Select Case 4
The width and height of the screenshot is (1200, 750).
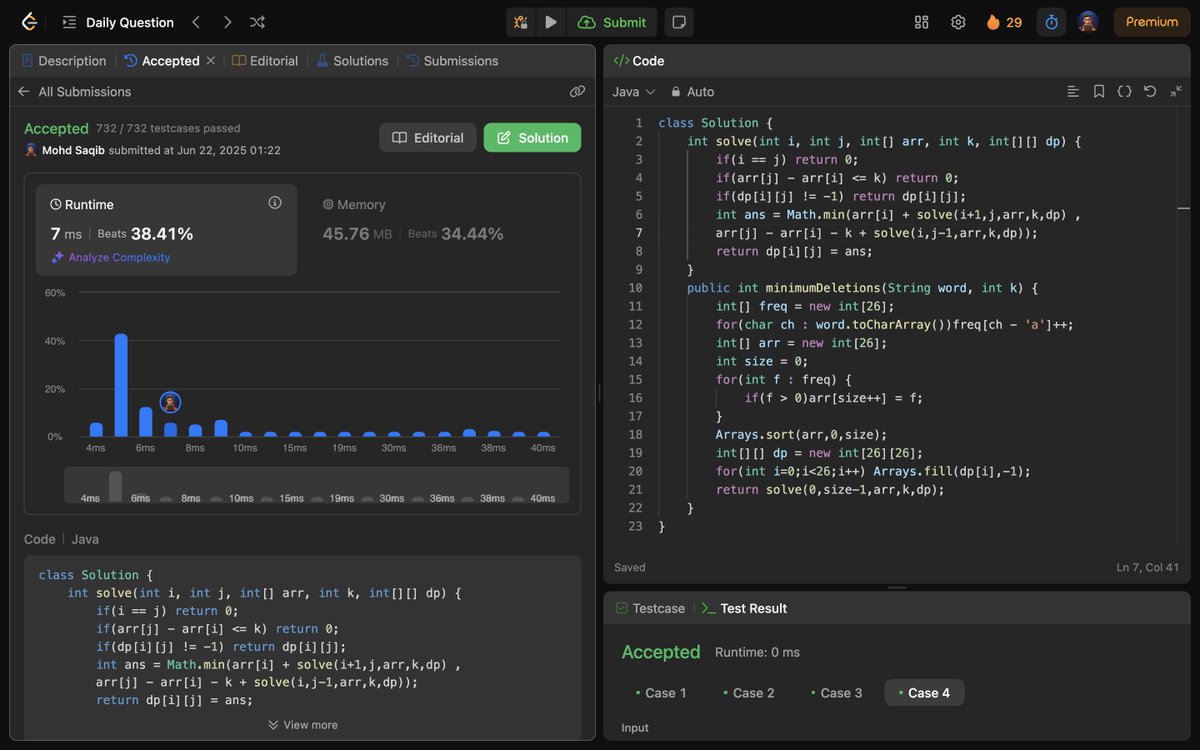pos(924,693)
